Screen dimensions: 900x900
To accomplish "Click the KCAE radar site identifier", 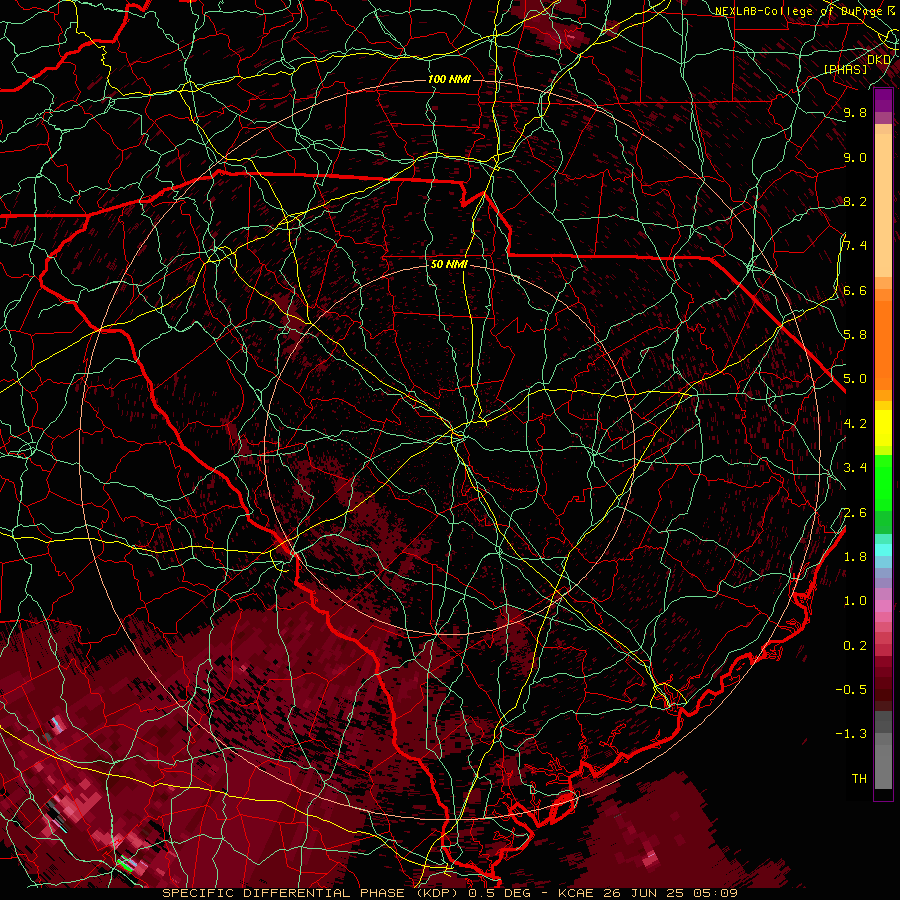I will tap(575, 893).
